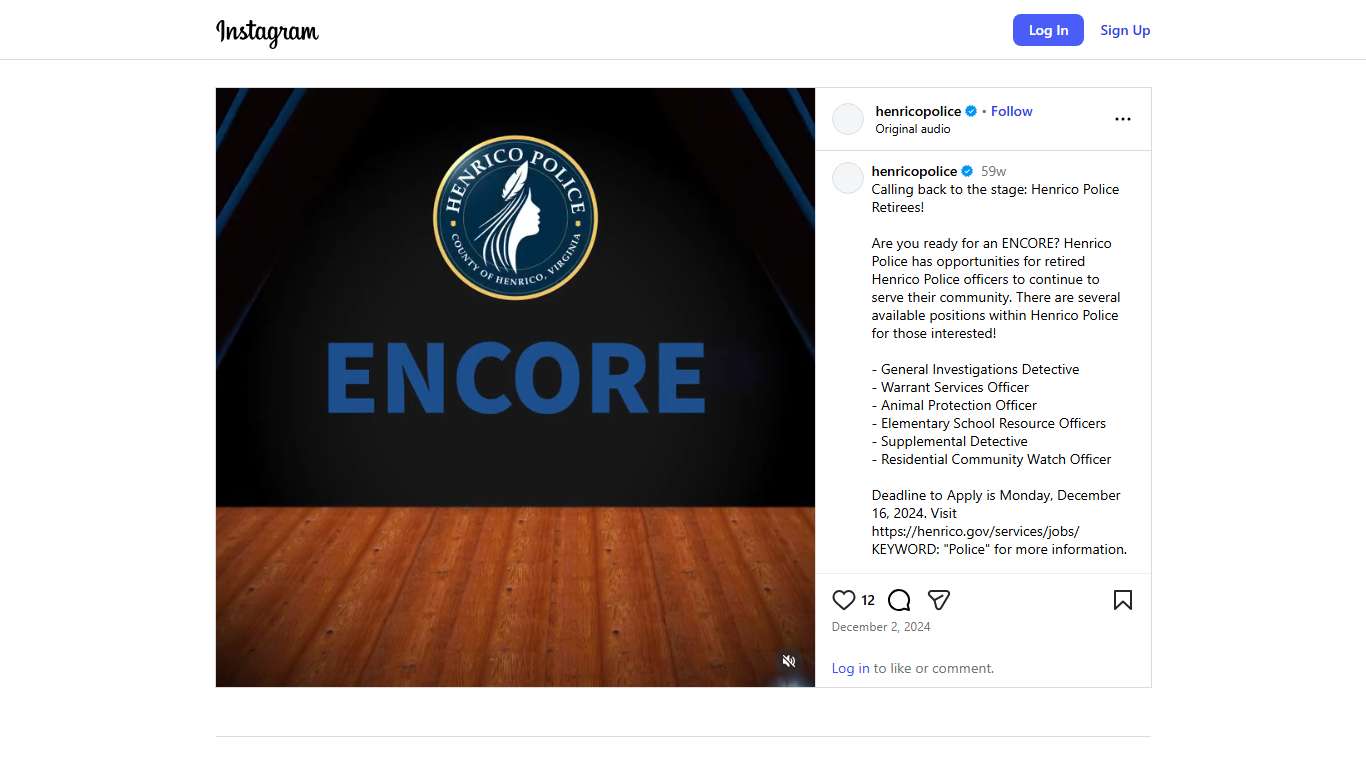Save post with the bookmark icon

[1123, 600]
